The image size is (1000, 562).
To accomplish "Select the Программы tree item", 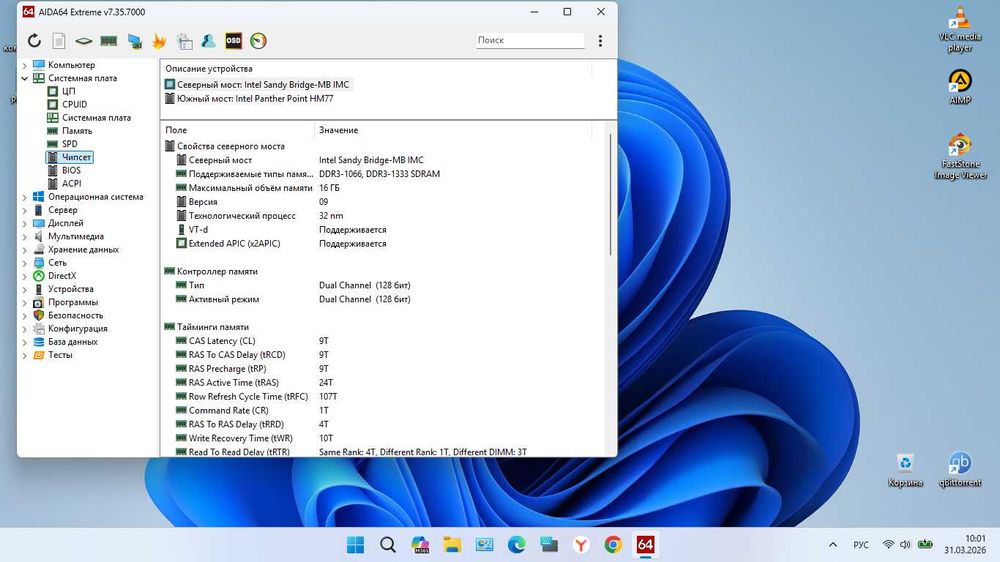I will coord(73,302).
